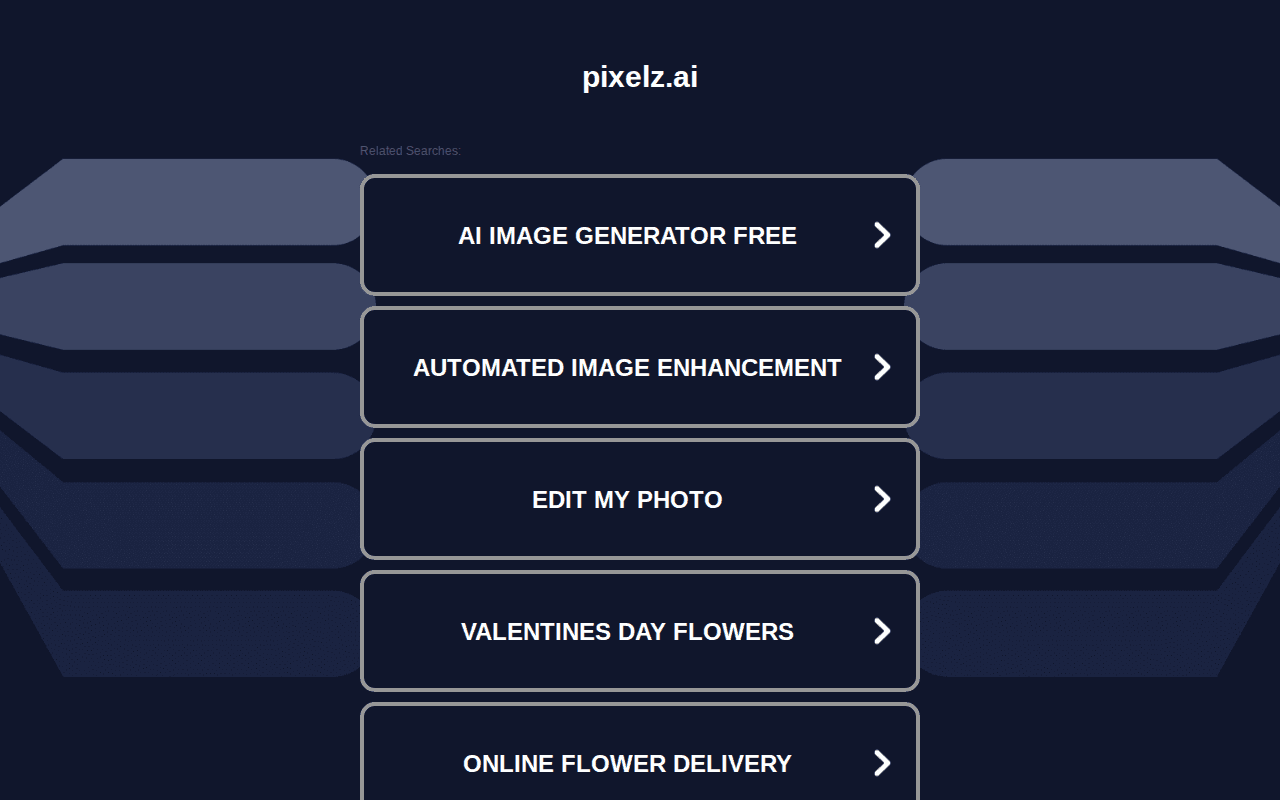Image resolution: width=1280 pixels, height=800 pixels.
Task: Open the AI IMAGE GENERATOR FREE search link
Action: [628, 235]
